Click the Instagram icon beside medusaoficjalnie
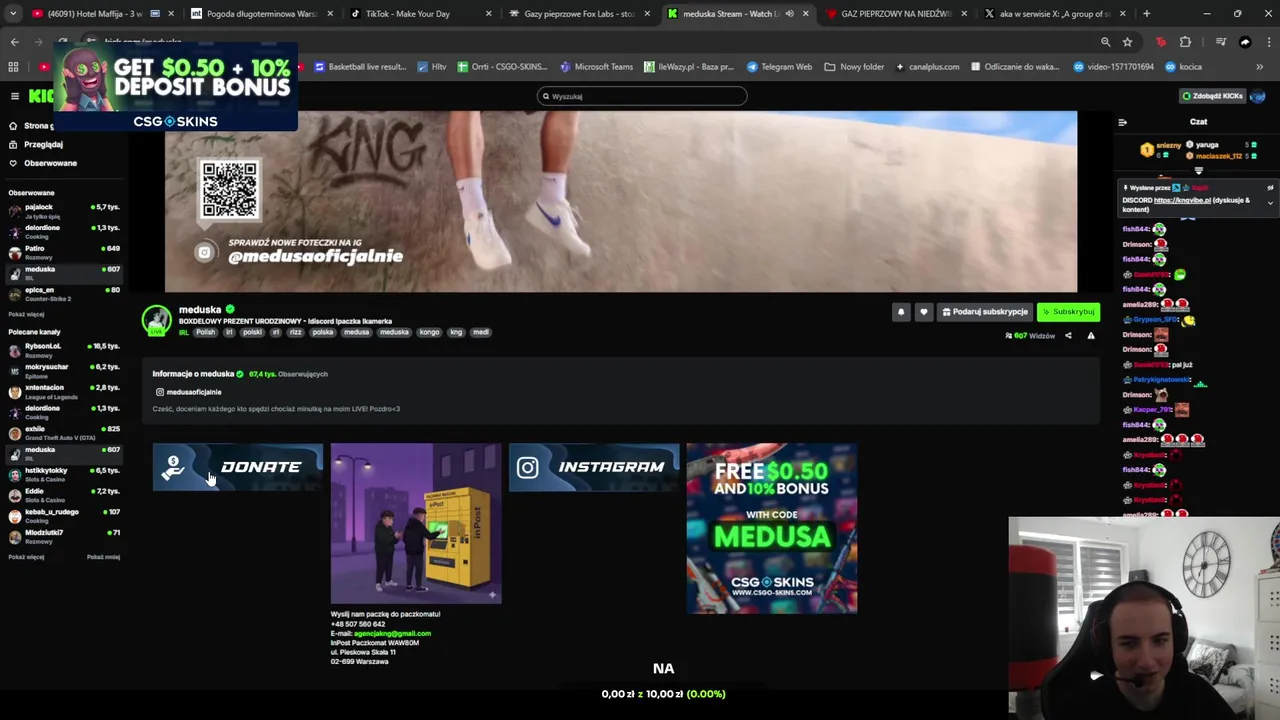This screenshot has height=720, width=1280. tap(159, 392)
